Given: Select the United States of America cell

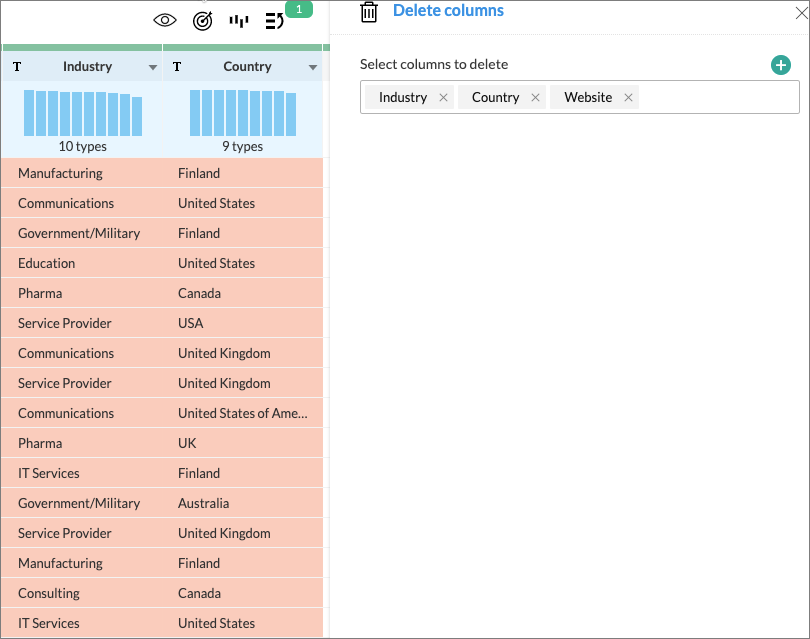Looking at the screenshot, I should point(243,413).
